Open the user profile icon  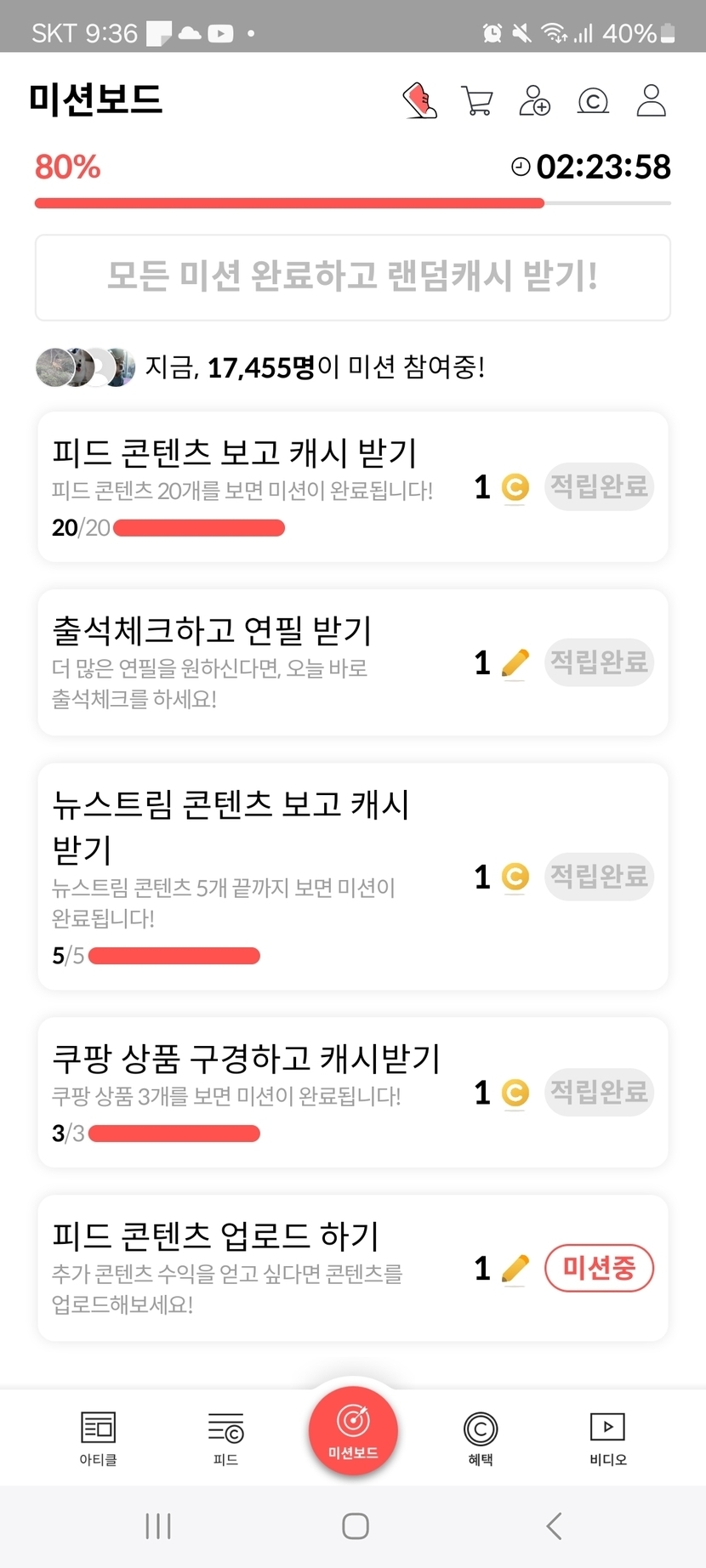(x=652, y=100)
